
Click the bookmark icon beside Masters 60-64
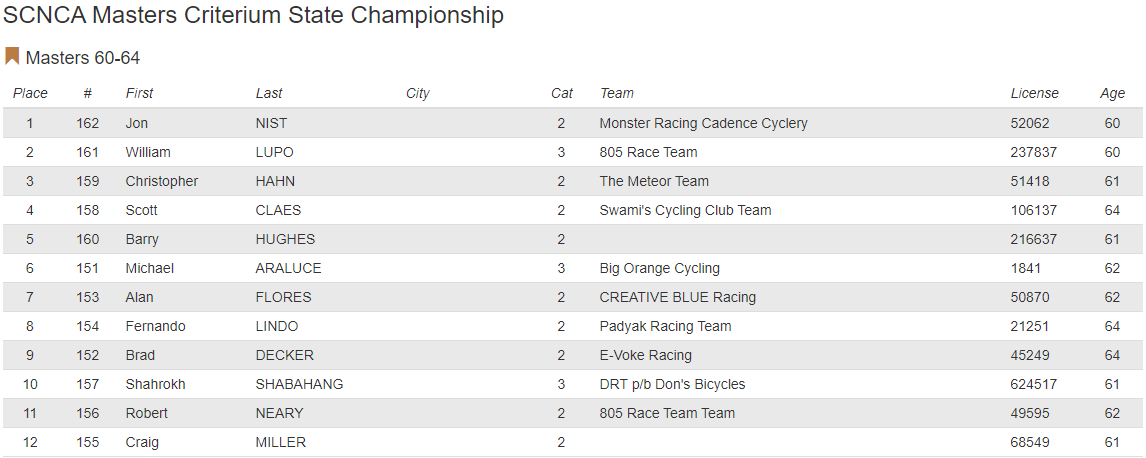(12, 56)
